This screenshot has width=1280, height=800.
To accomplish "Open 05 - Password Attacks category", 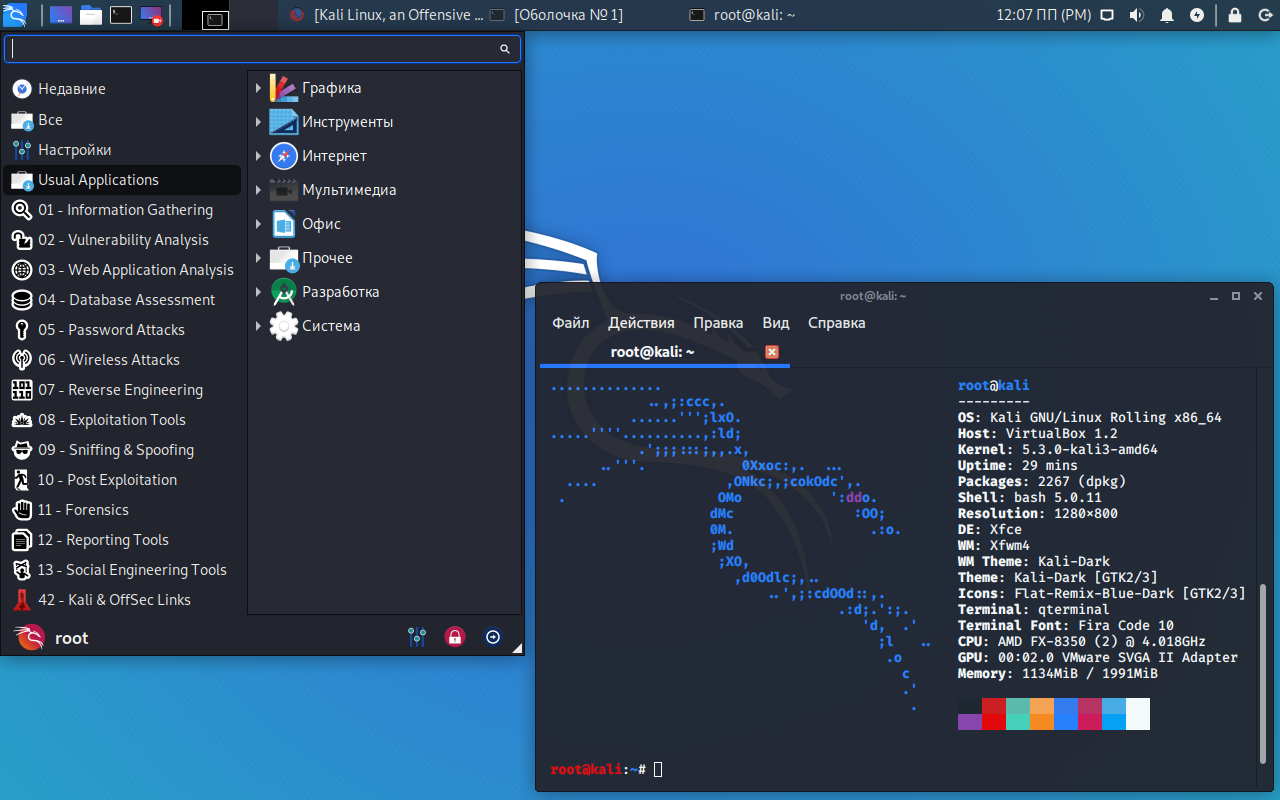I will 122,330.
